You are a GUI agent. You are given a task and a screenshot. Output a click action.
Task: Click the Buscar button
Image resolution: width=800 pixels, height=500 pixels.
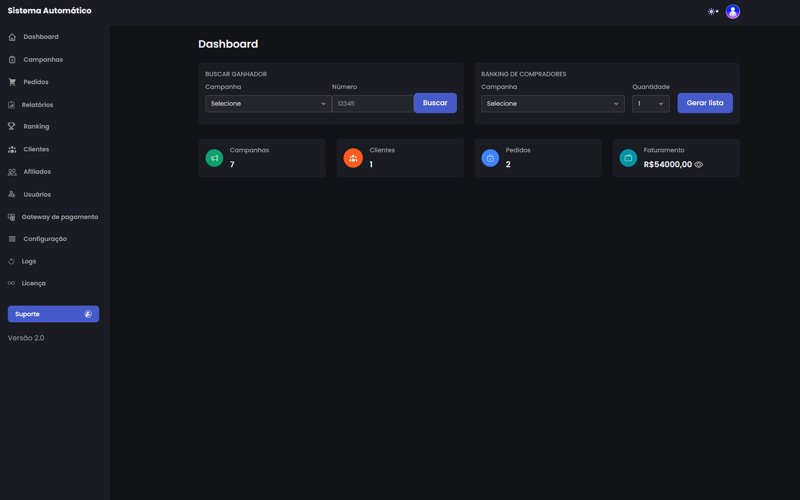(x=435, y=103)
